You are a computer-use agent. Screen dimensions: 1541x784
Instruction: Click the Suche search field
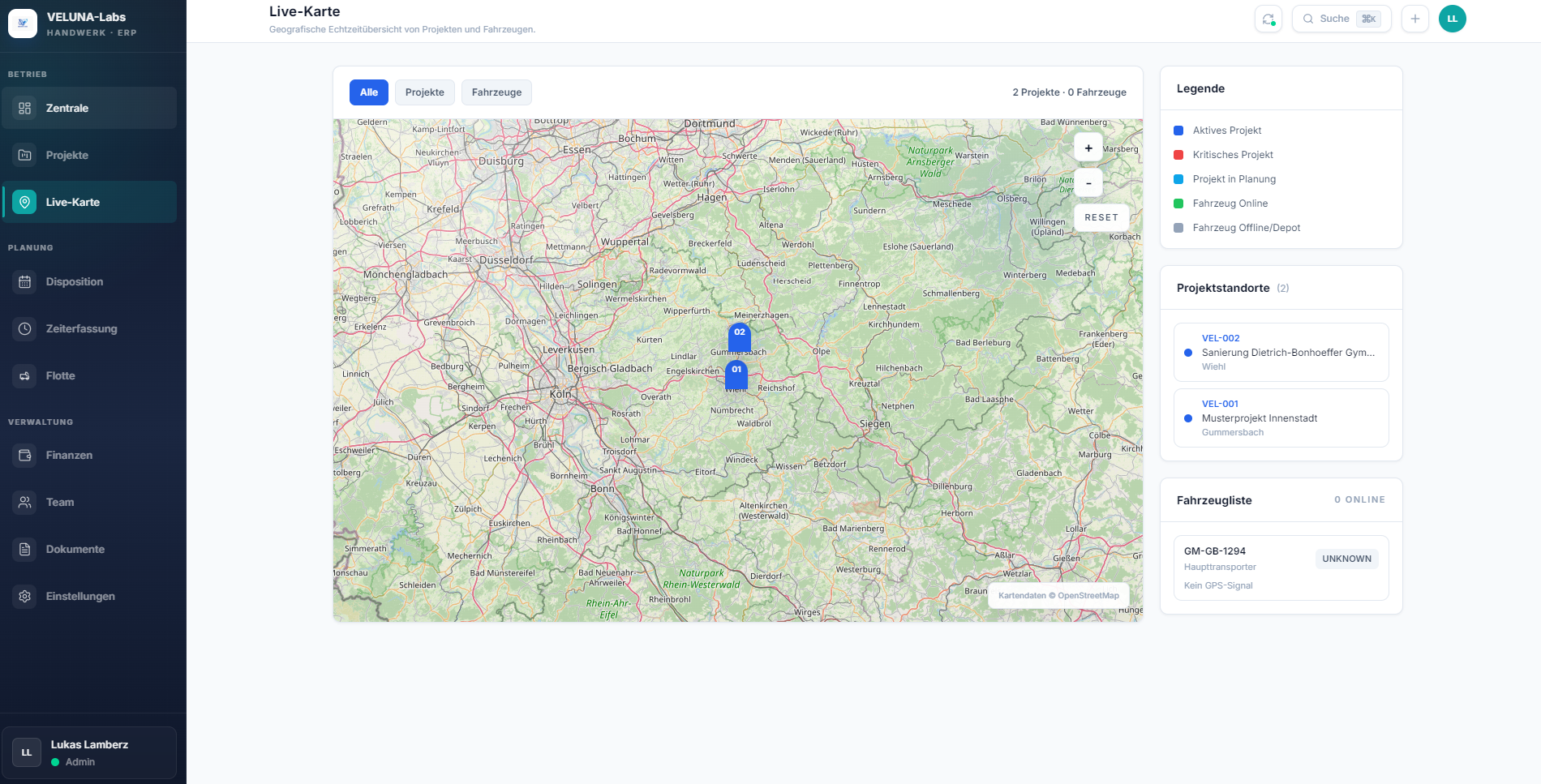coord(1341,19)
